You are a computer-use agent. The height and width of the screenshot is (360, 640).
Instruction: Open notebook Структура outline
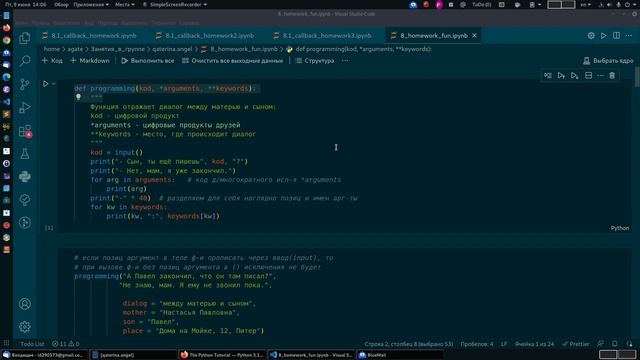[x=315, y=60]
